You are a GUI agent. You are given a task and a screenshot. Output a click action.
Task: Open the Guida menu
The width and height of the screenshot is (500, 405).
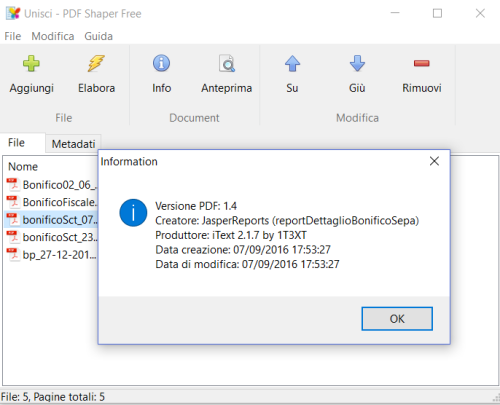click(x=98, y=36)
